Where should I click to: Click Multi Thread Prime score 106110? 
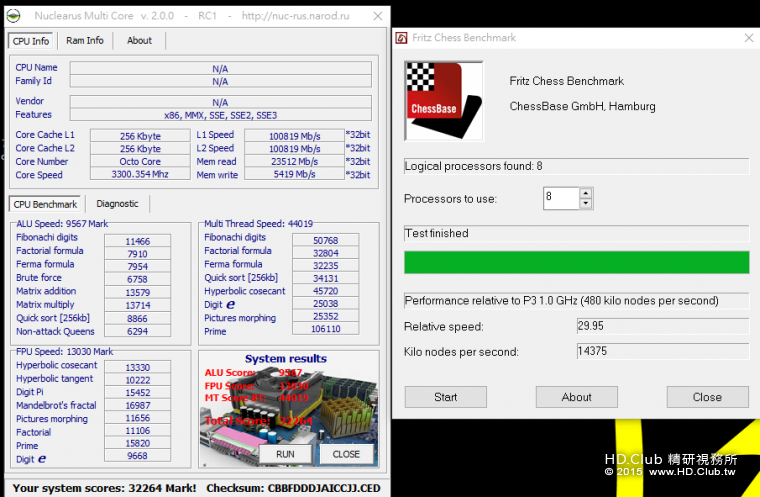[326, 329]
